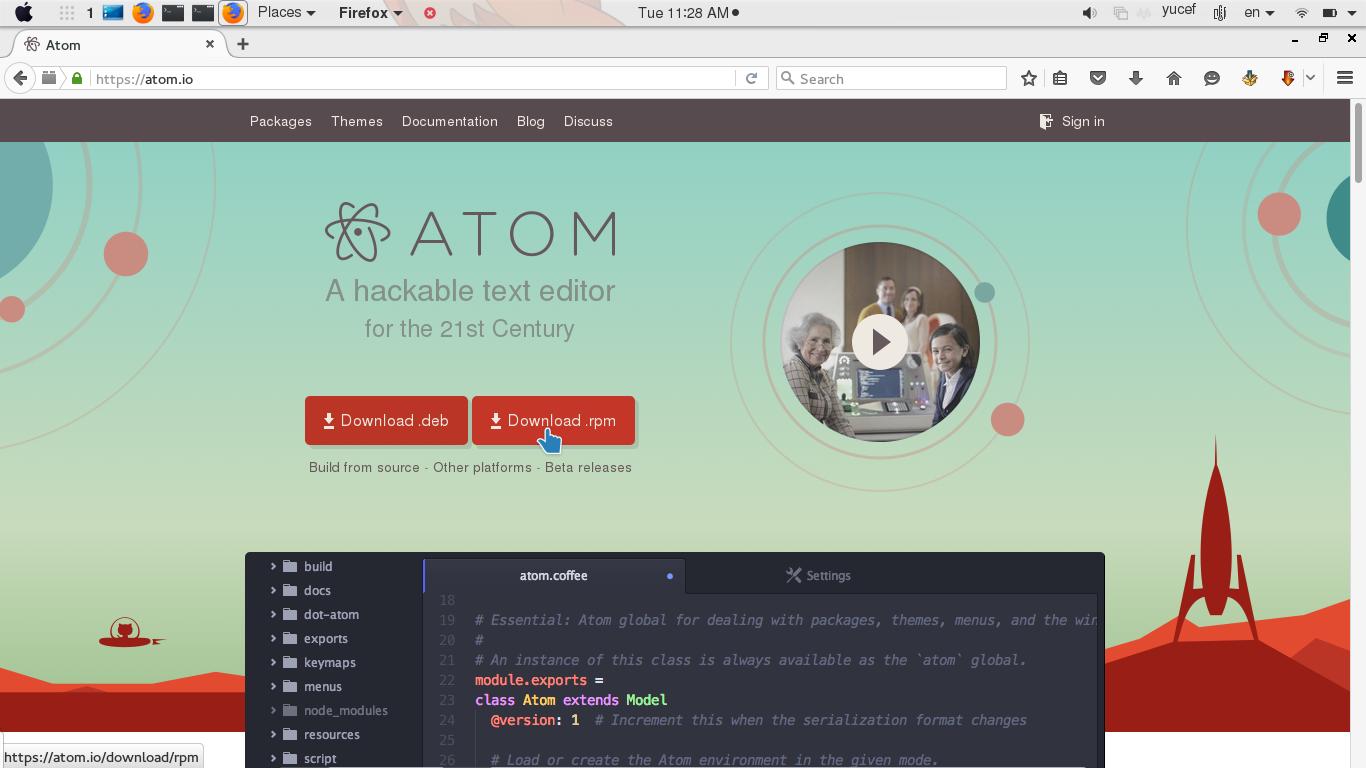Screen dimensions: 1366x768
Task: Bookmark this page using the star icon
Action: click(1028, 78)
